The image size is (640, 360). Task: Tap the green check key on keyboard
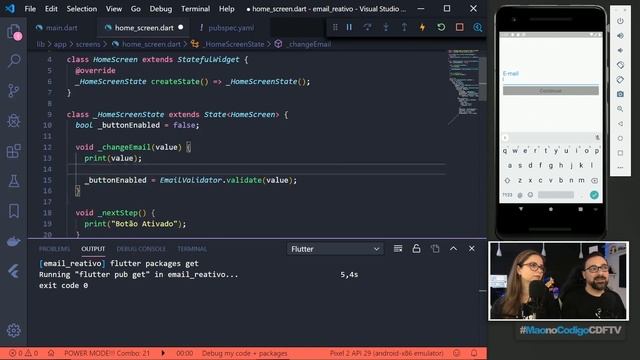pos(594,195)
